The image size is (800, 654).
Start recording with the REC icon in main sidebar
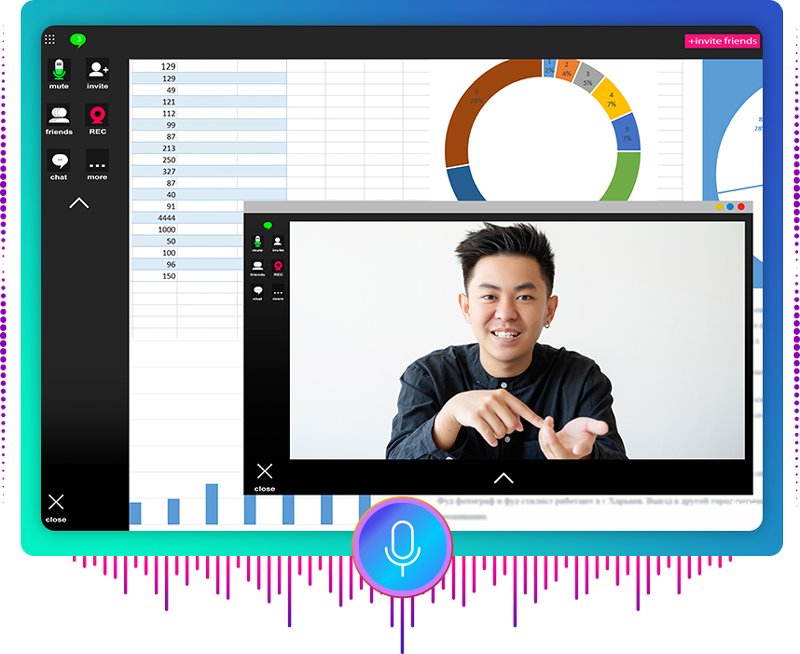click(x=97, y=115)
